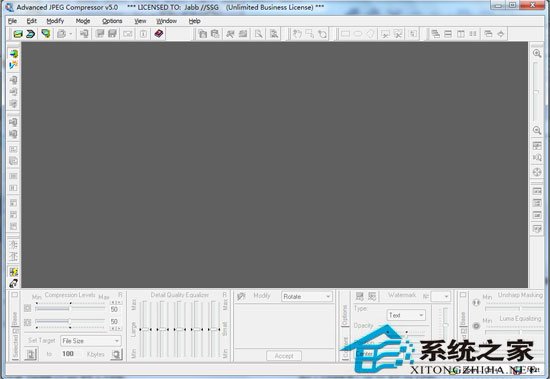Click the compress-to-target button left of 100
This screenshot has width=550, height=379.
pos(31,354)
